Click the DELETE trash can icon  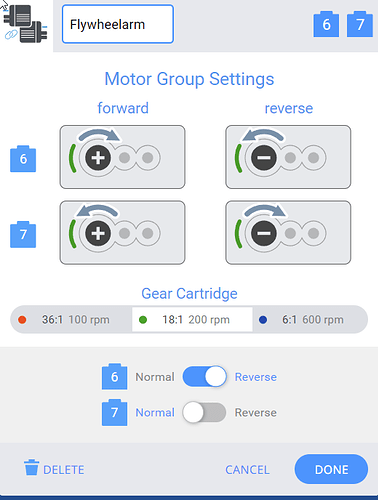point(31,467)
